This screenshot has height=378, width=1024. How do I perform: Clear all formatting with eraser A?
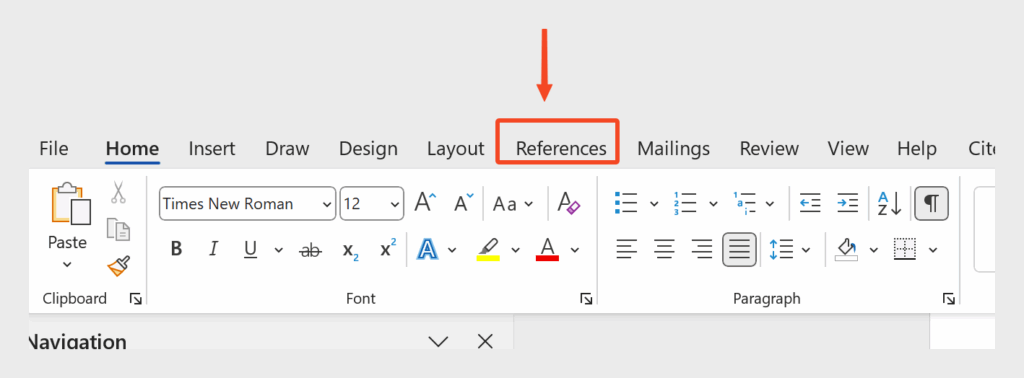pyautogui.click(x=568, y=203)
